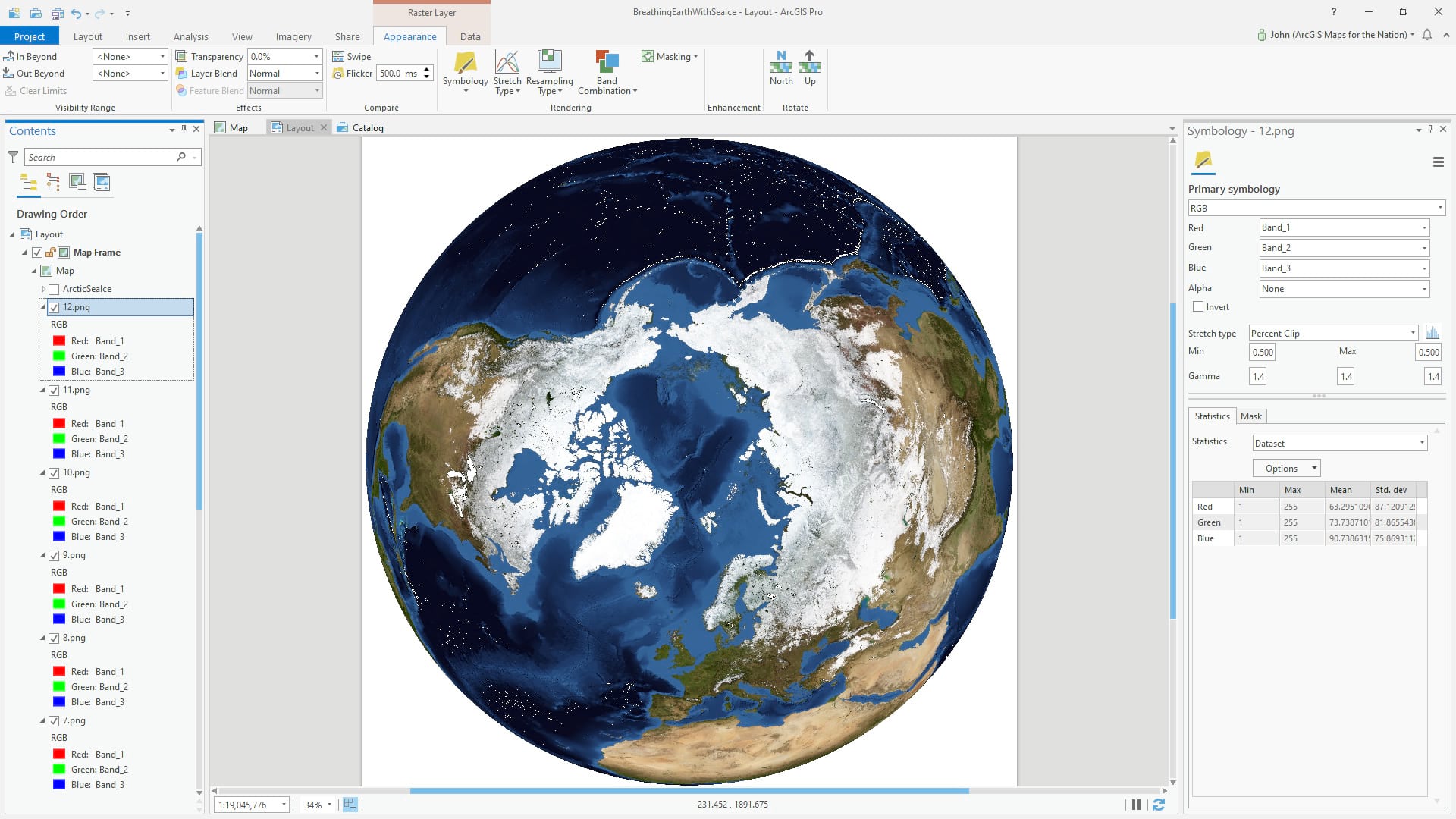
Task: Open the Stretch type Percent Clip dropdown
Action: tap(1333, 333)
